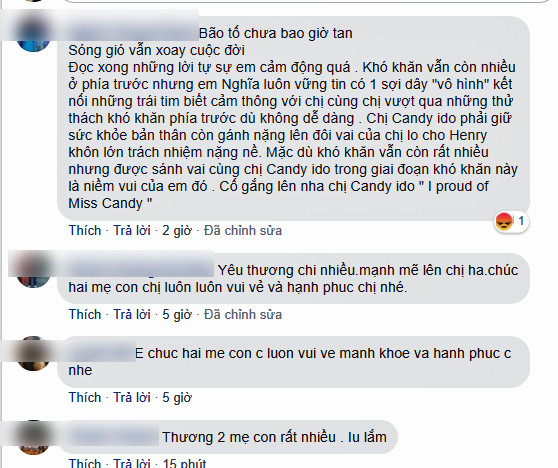
Task: View edit history on the second comment
Action: (x=243, y=315)
